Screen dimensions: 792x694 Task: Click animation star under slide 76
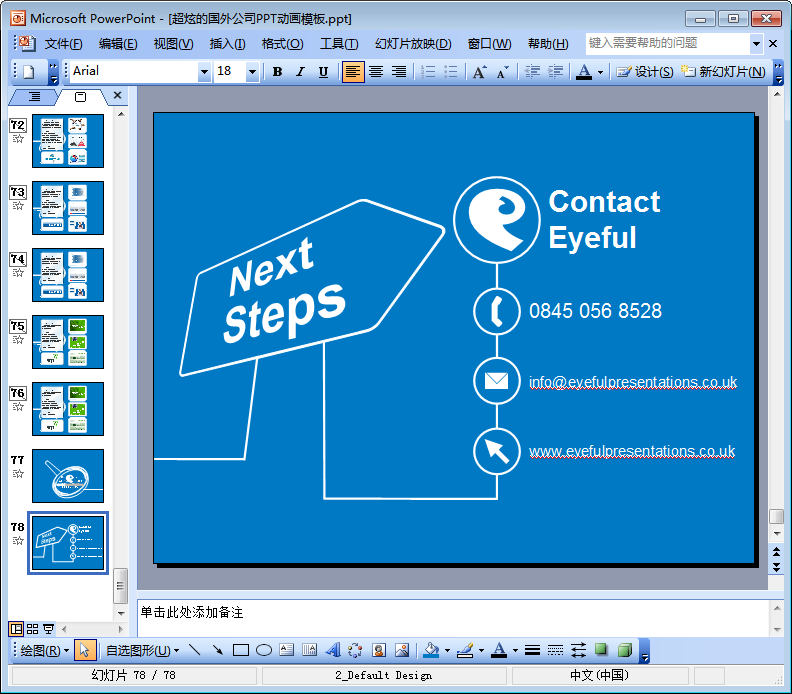(x=18, y=407)
